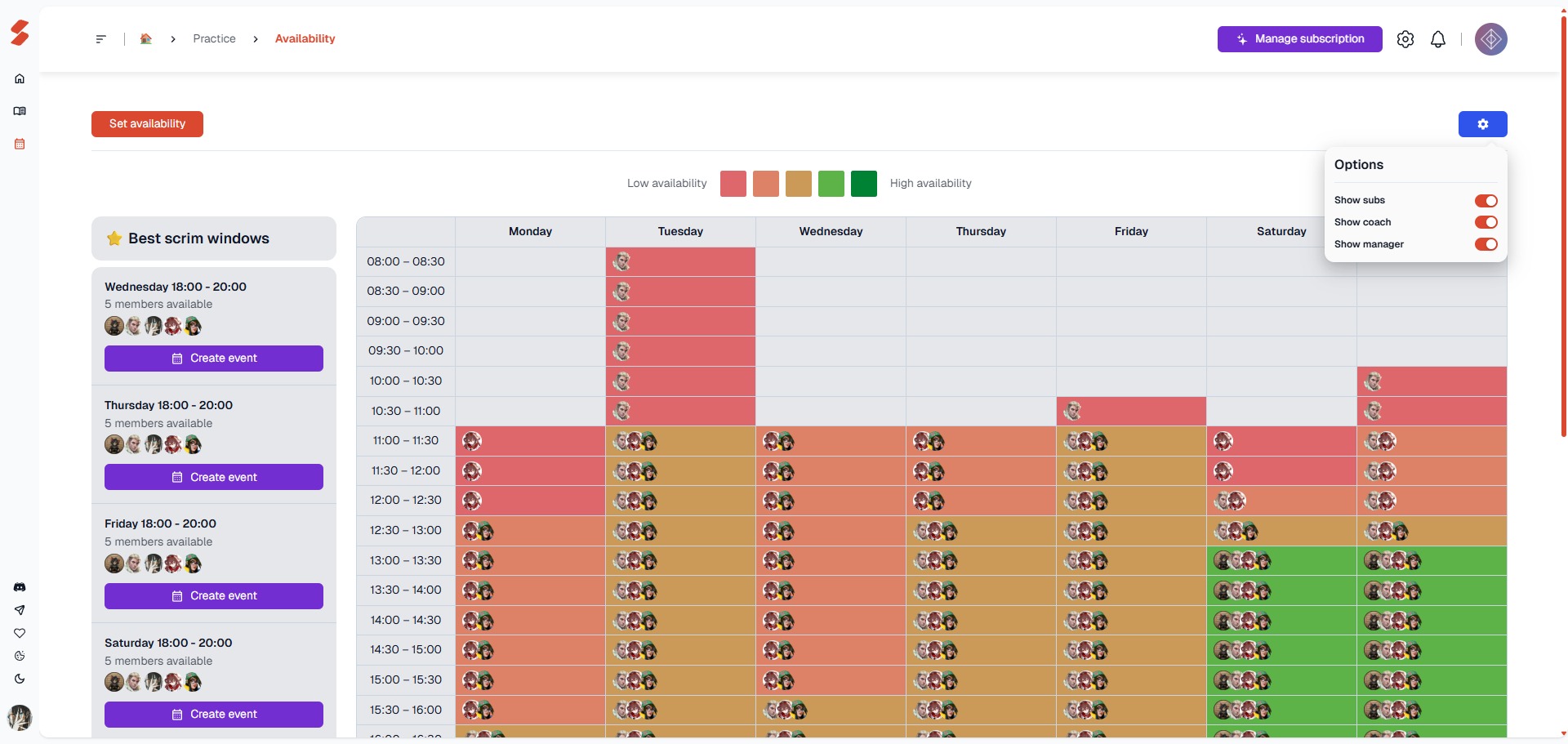Create event for Thursday 18:00 - 20:00
Viewport: 1568px width, 744px height.
tap(214, 477)
